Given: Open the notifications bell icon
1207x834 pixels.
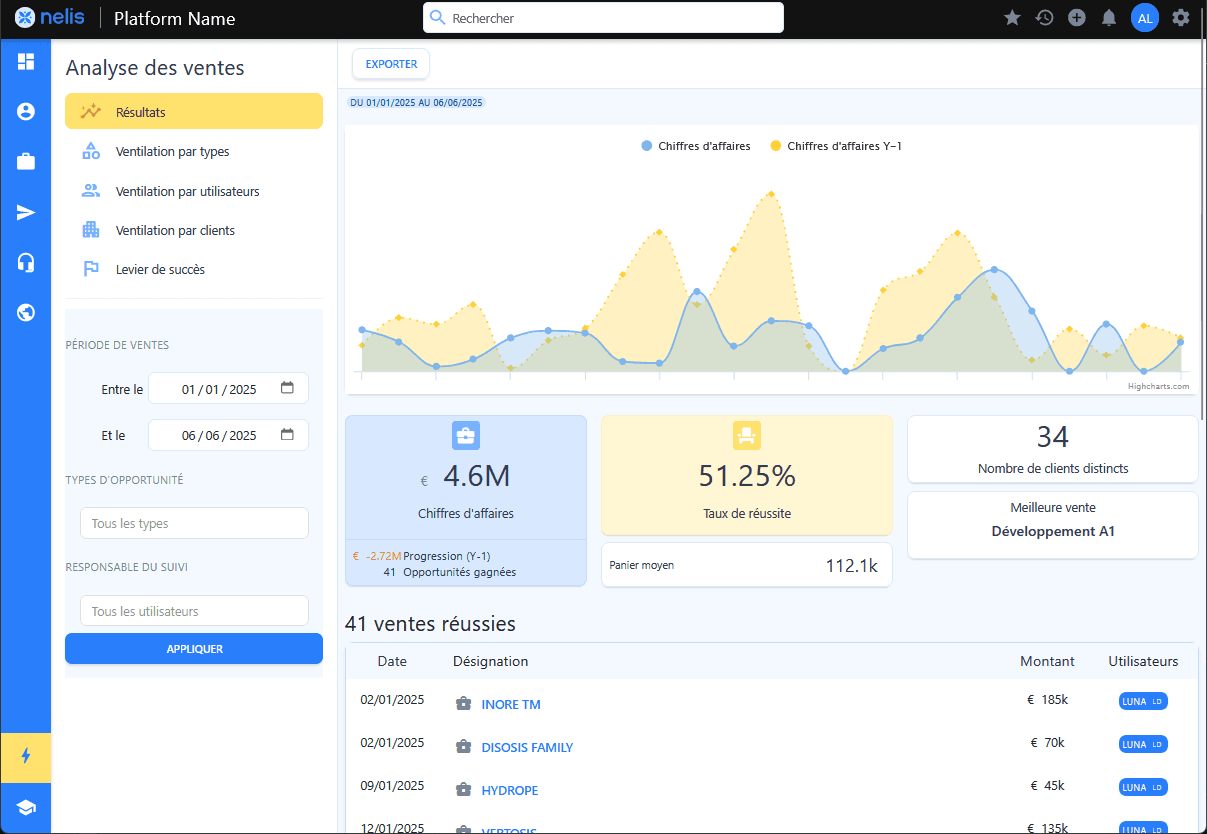Looking at the screenshot, I should 1108,17.
